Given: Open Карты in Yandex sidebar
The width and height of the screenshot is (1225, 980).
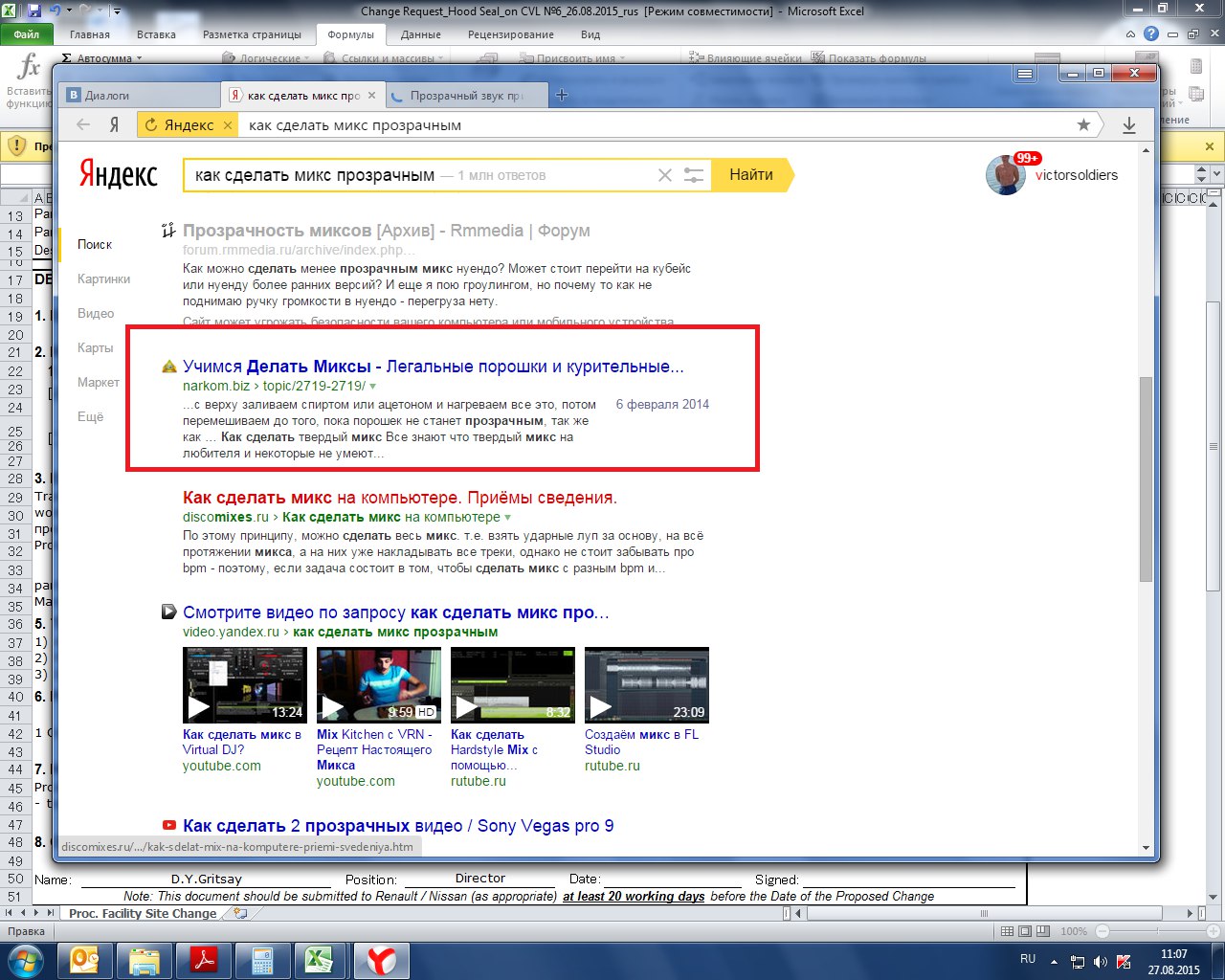Looking at the screenshot, I should click(x=96, y=347).
